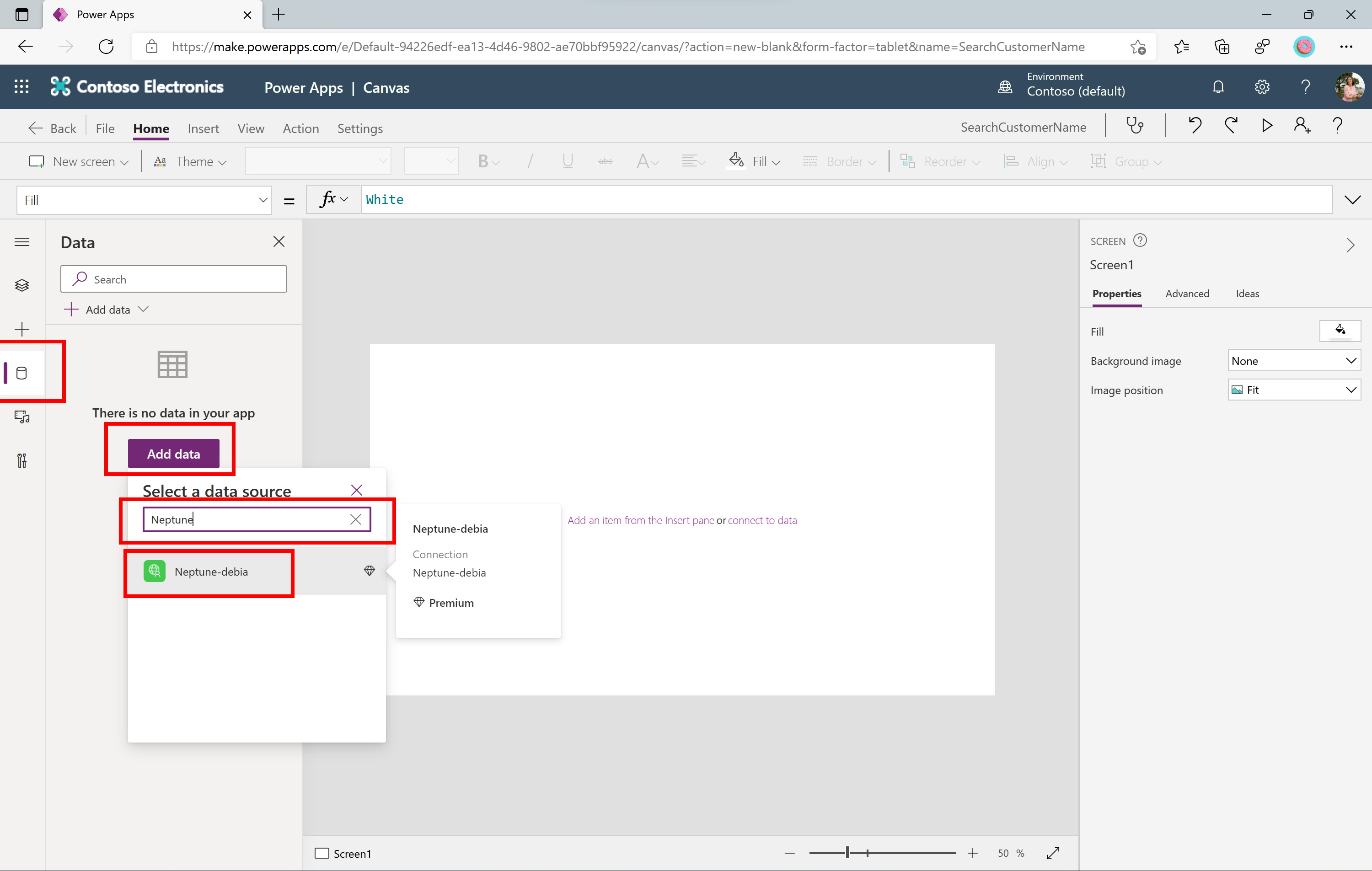This screenshot has height=871, width=1372.
Task: Open the browser Settings and more menu
Action: tap(1346, 47)
